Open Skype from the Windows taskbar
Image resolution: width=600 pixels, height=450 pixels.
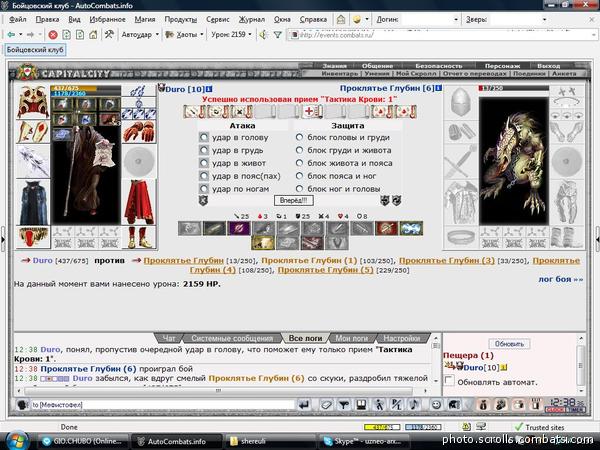(364, 441)
